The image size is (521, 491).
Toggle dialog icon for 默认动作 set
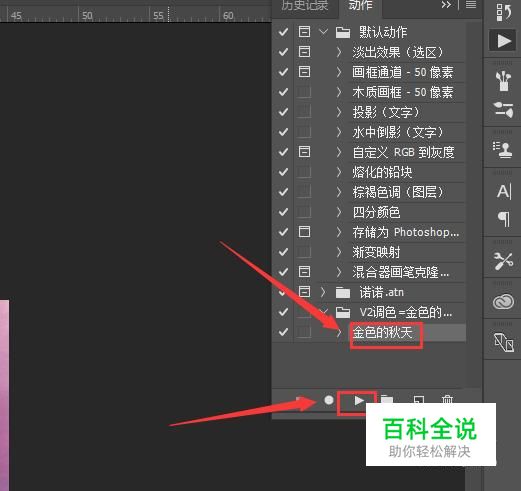point(304,32)
